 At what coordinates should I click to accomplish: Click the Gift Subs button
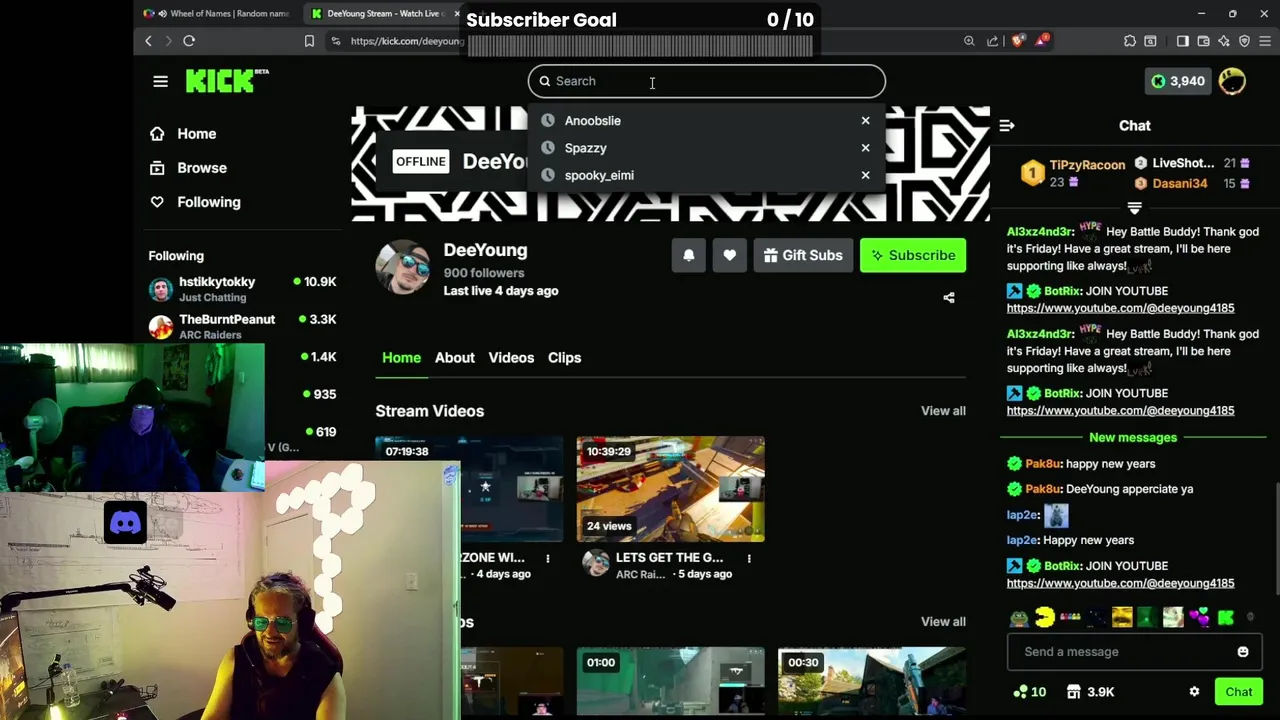[803, 255]
